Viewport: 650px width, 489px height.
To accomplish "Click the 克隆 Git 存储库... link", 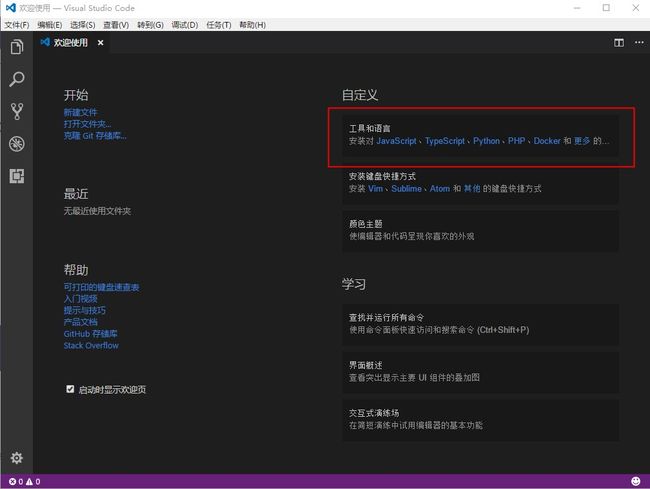I will click(95, 136).
